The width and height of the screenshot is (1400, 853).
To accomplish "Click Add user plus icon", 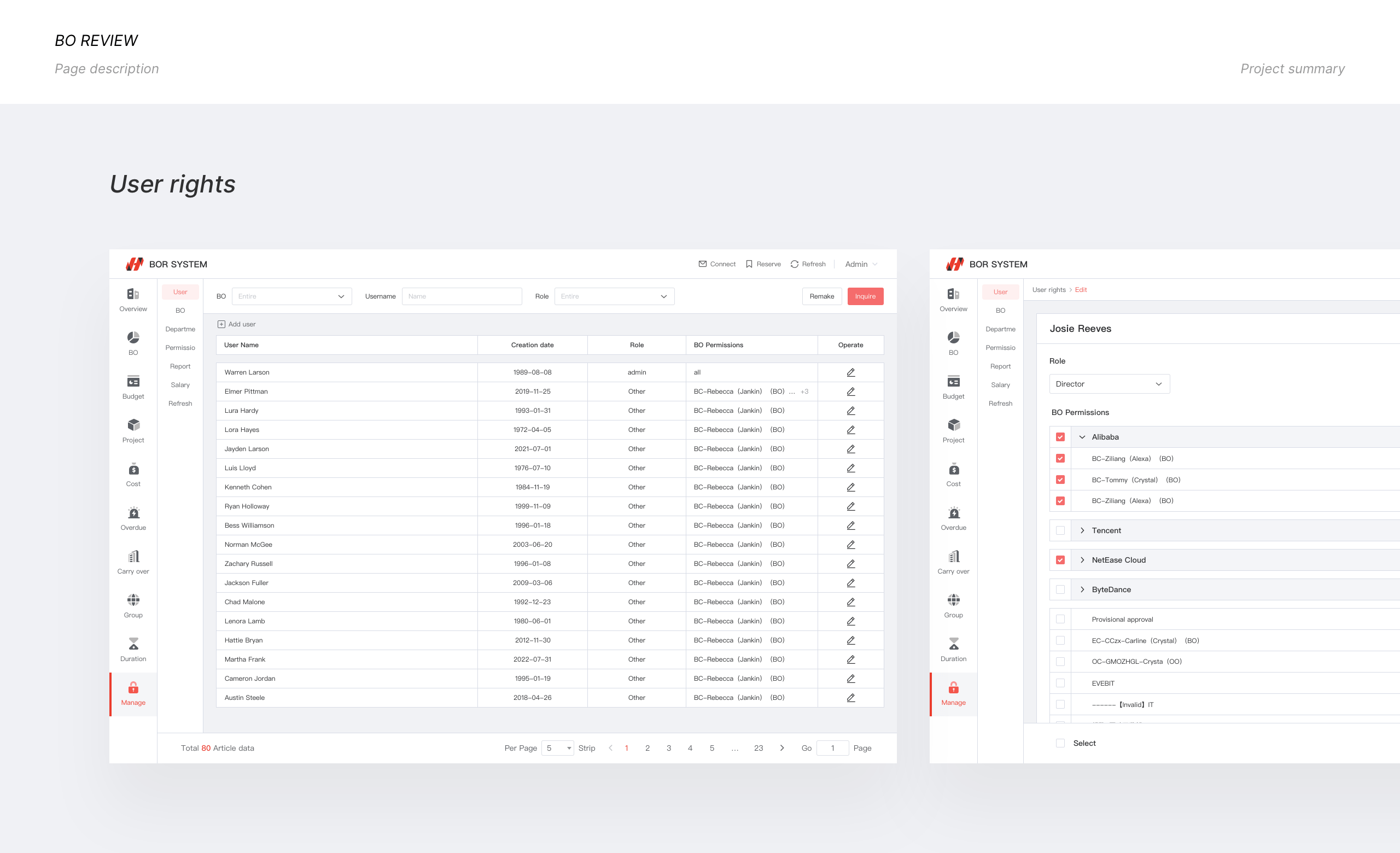I will coord(221,324).
